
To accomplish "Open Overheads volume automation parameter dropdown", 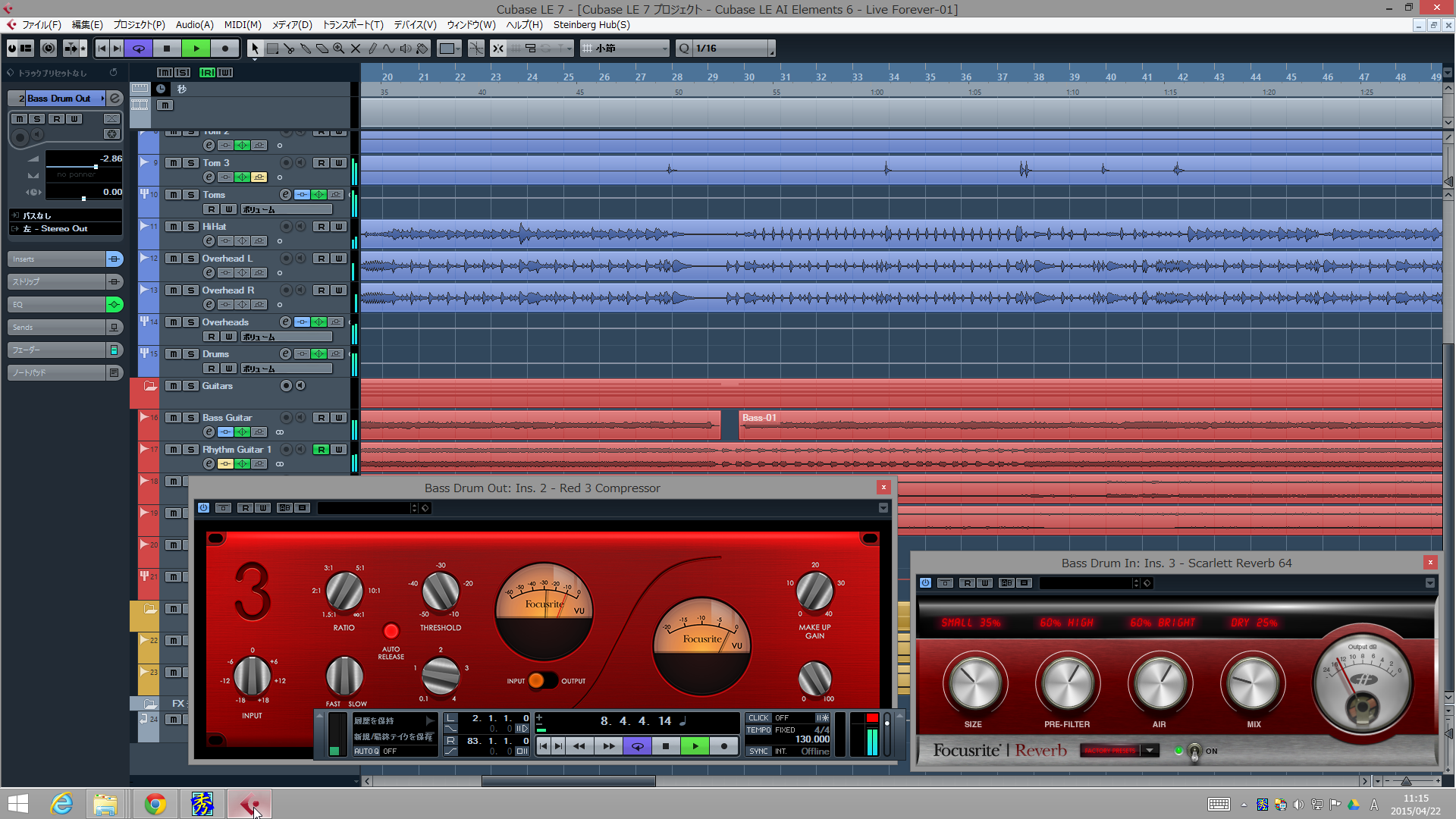I will click(287, 337).
